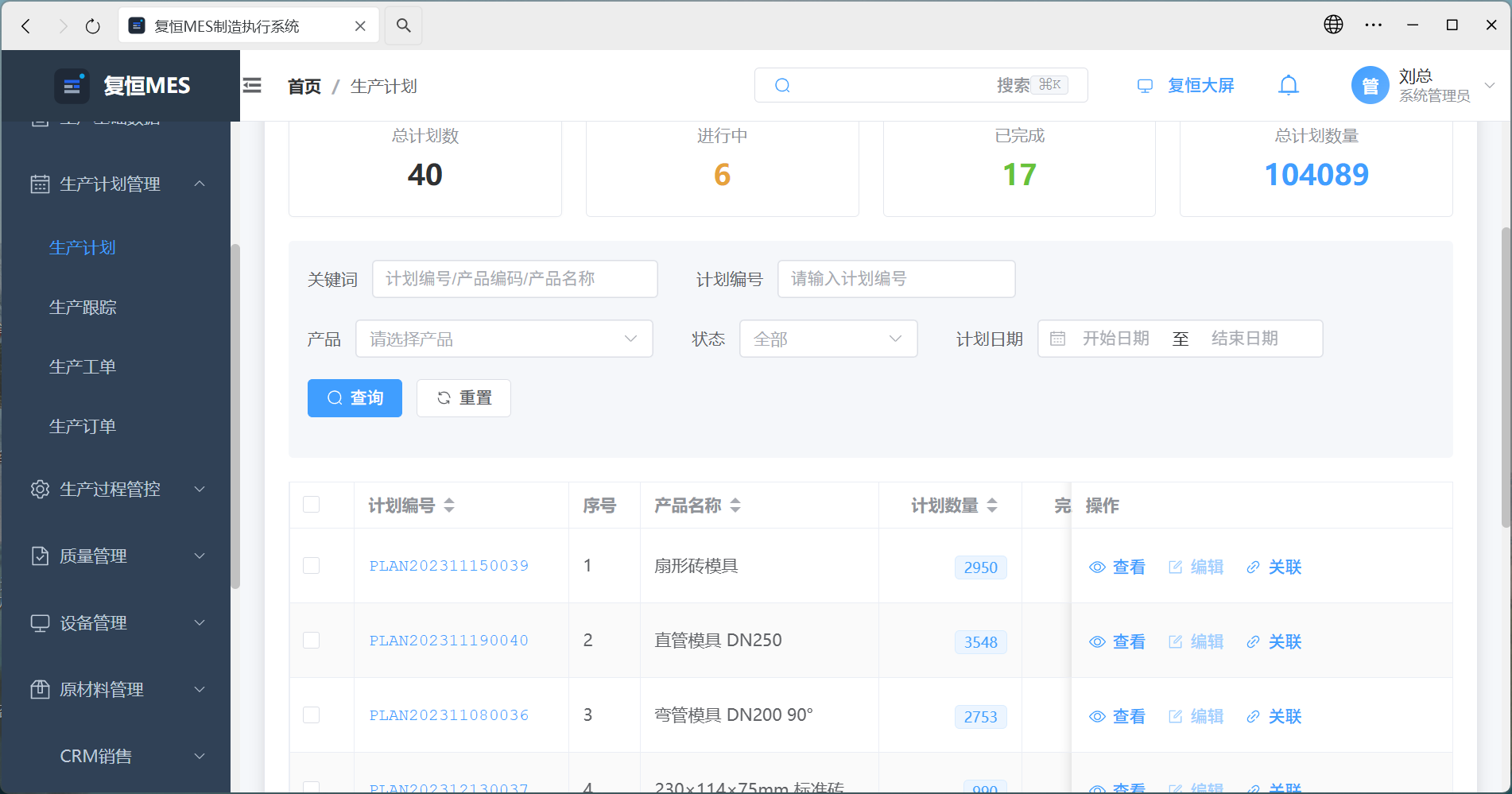Click the sidebar vertical scrollbar
The height and width of the screenshot is (794, 1512).
pos(235,416)
